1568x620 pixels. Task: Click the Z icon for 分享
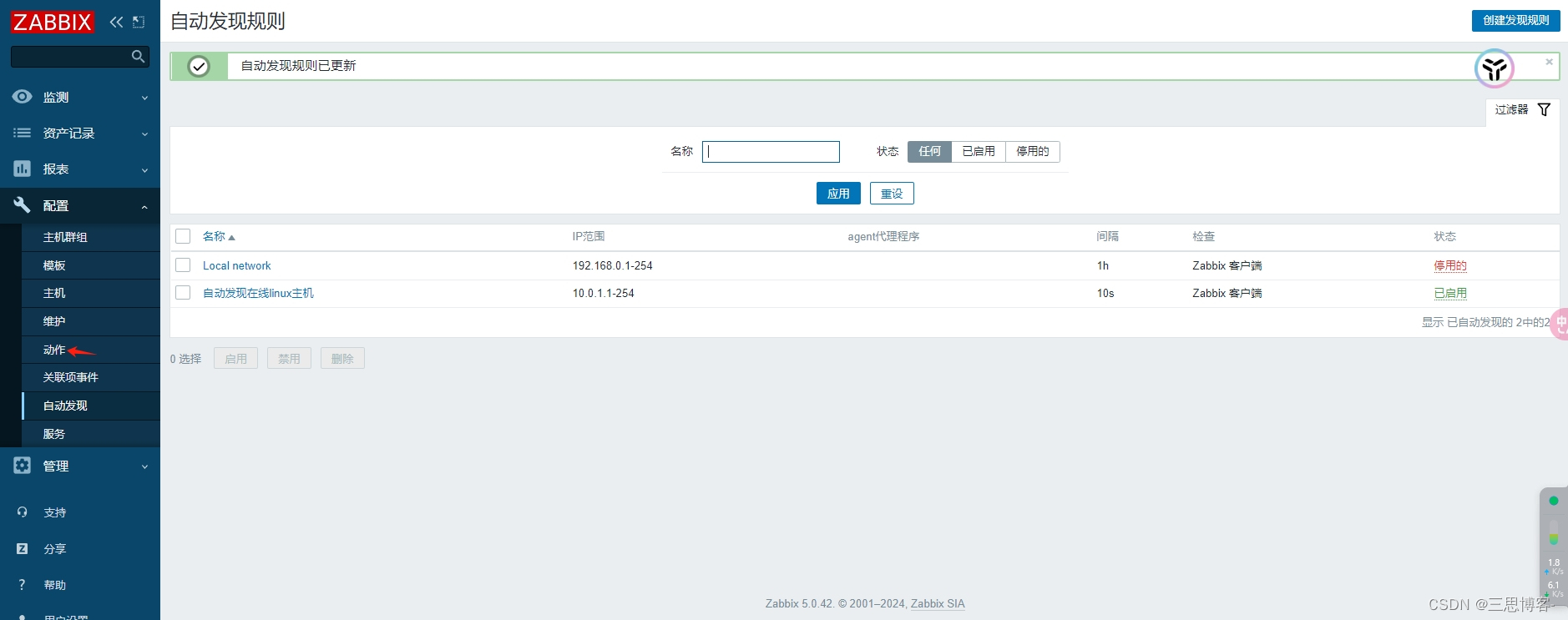point(23,548)
